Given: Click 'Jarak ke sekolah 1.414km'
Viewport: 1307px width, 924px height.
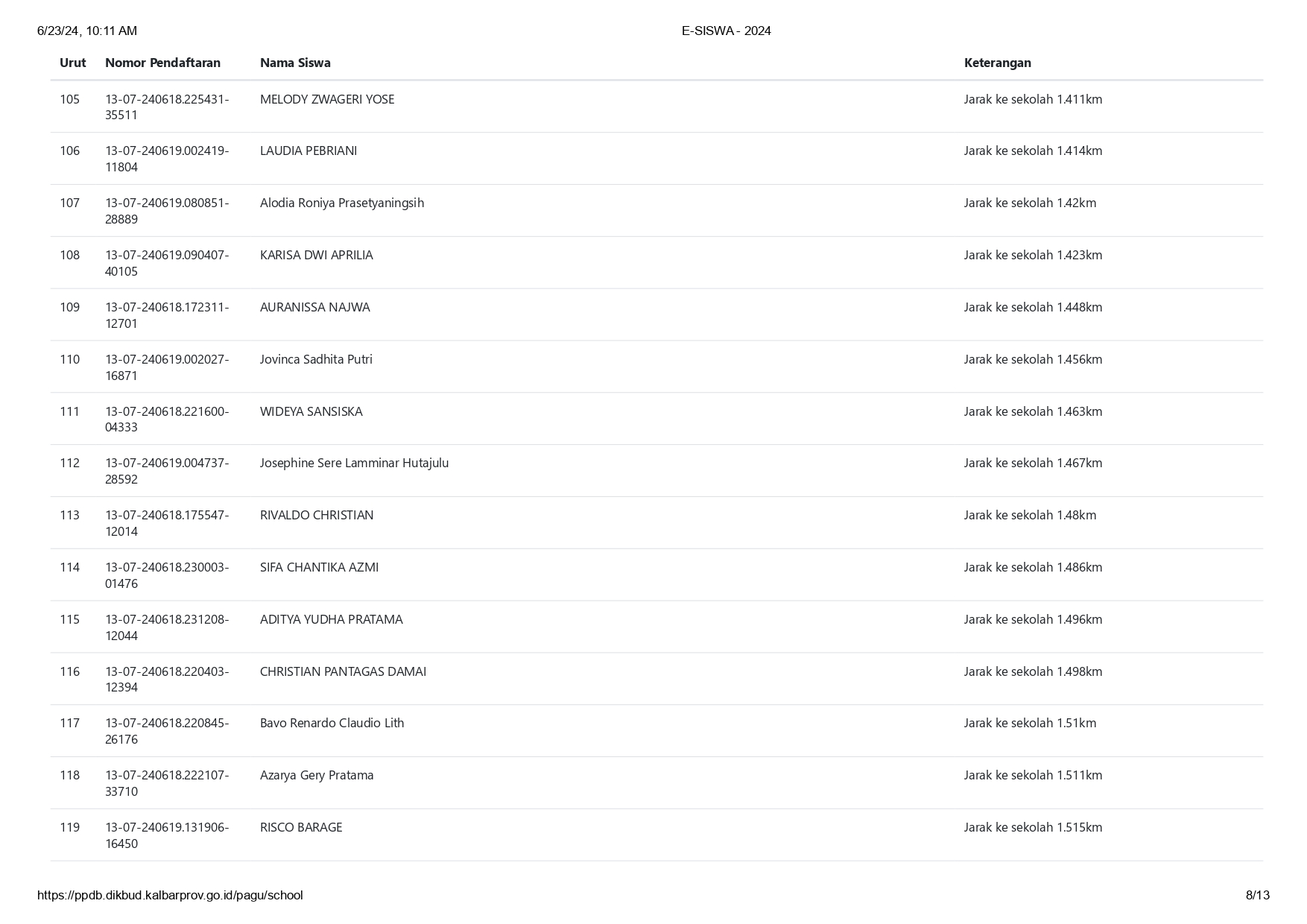Looking at the screenshot, I should [1033, 151].
